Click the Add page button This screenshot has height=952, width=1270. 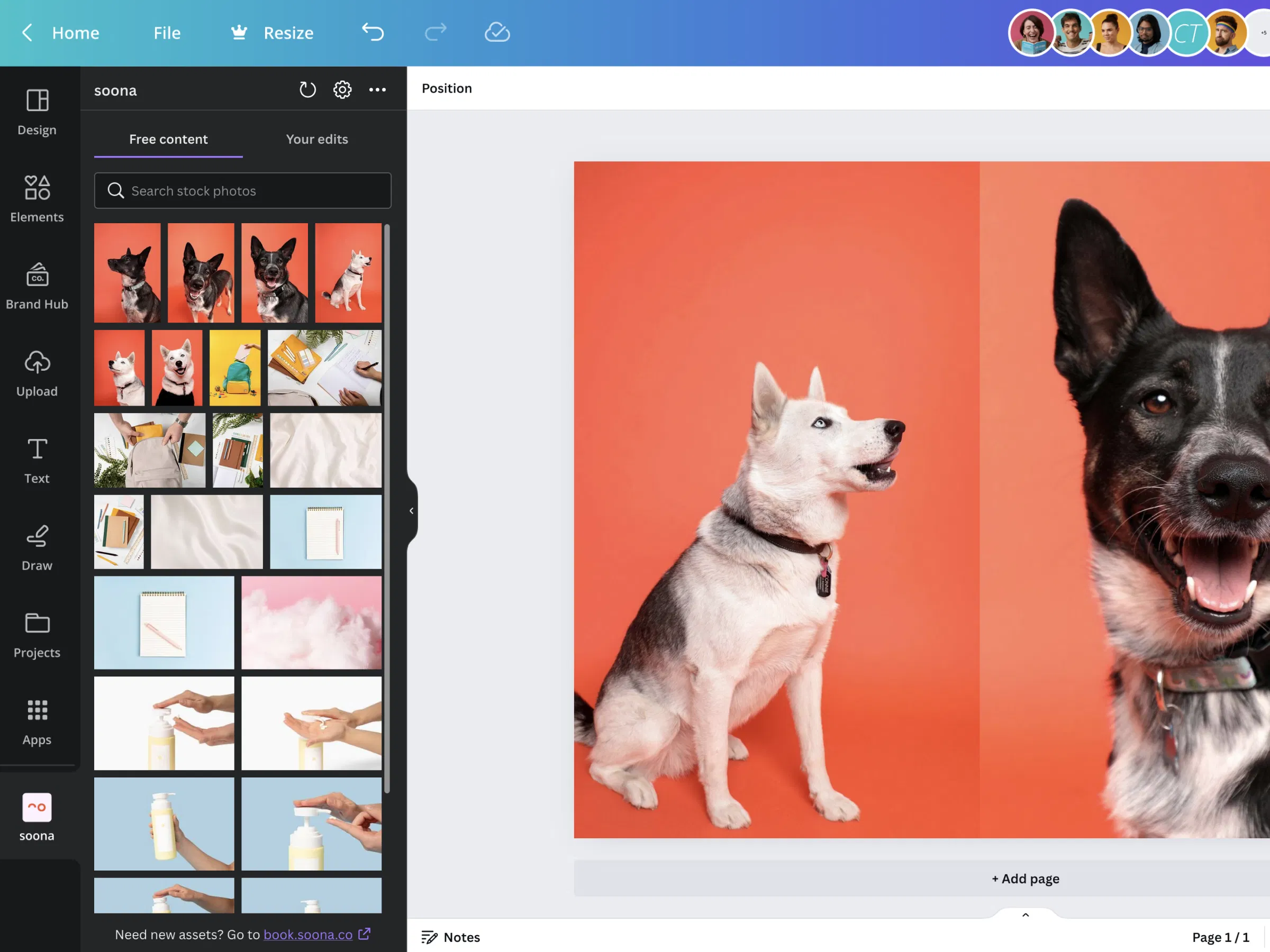coord(1026,878)
